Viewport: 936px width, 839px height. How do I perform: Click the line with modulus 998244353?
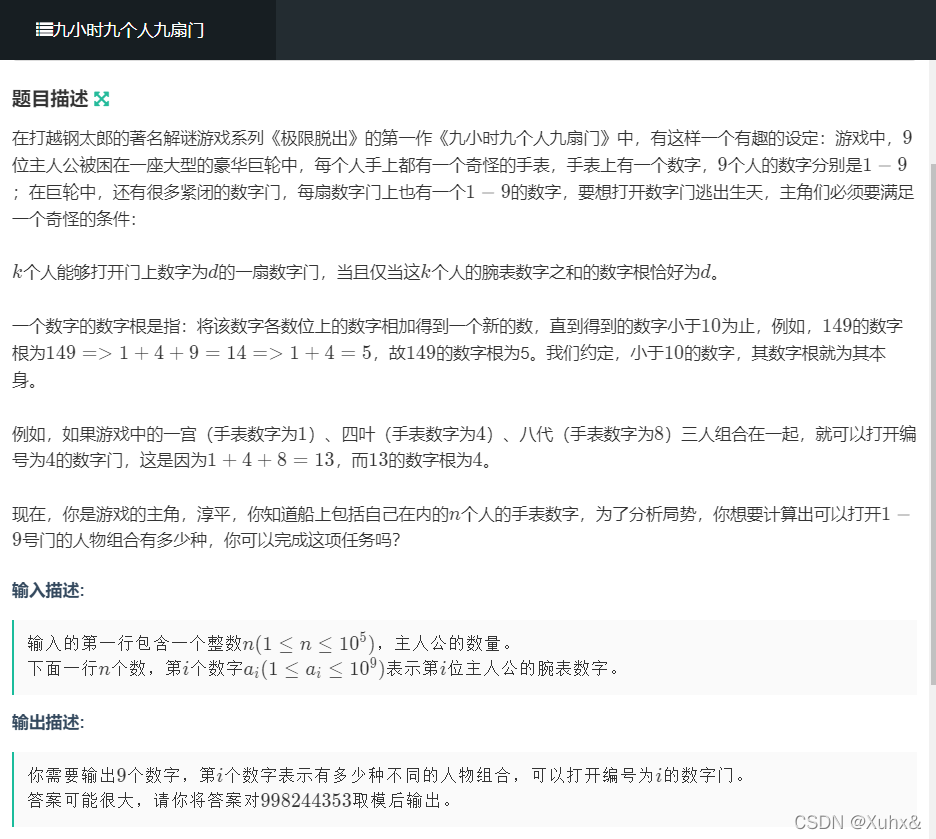point(239,800)
